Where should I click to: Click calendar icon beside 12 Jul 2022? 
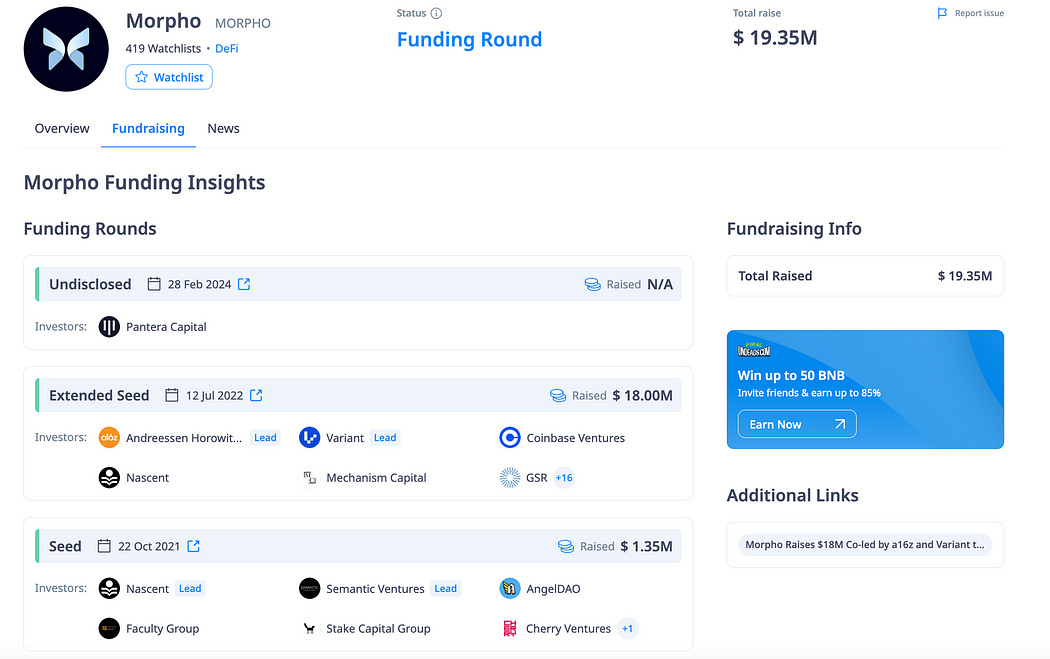[171, 395]
